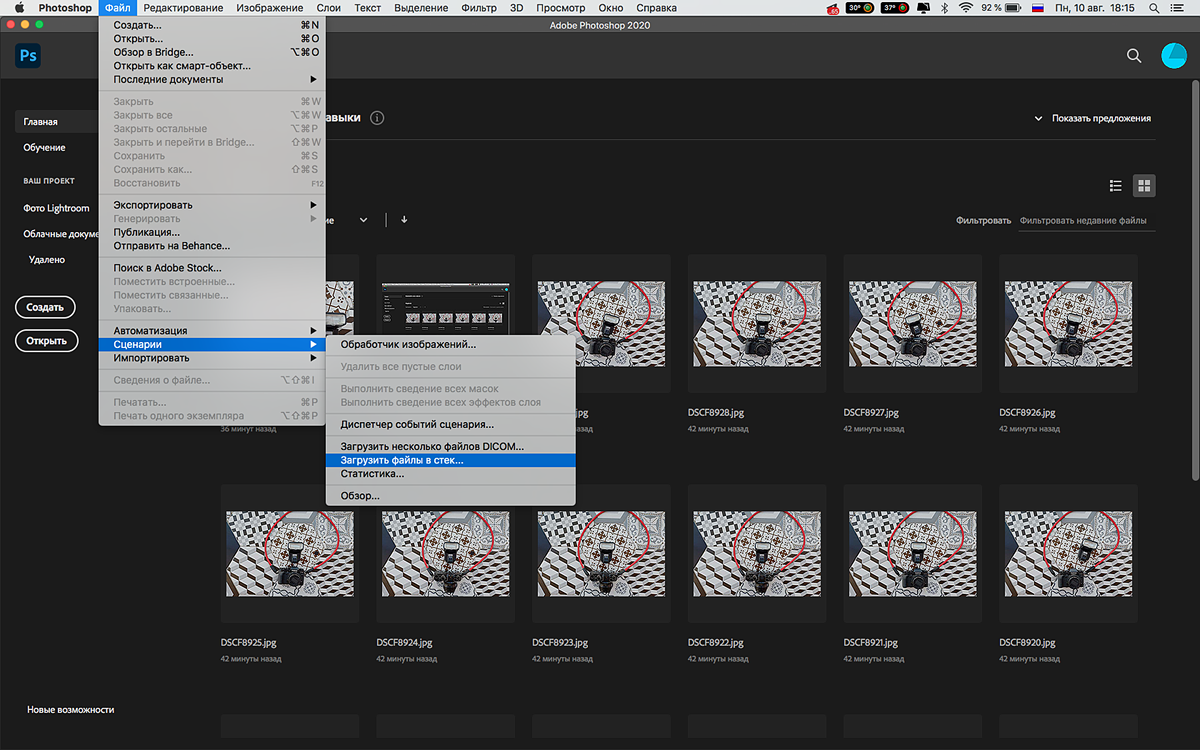Choose Открыть как смарт-объект...

tap(211, 66)
